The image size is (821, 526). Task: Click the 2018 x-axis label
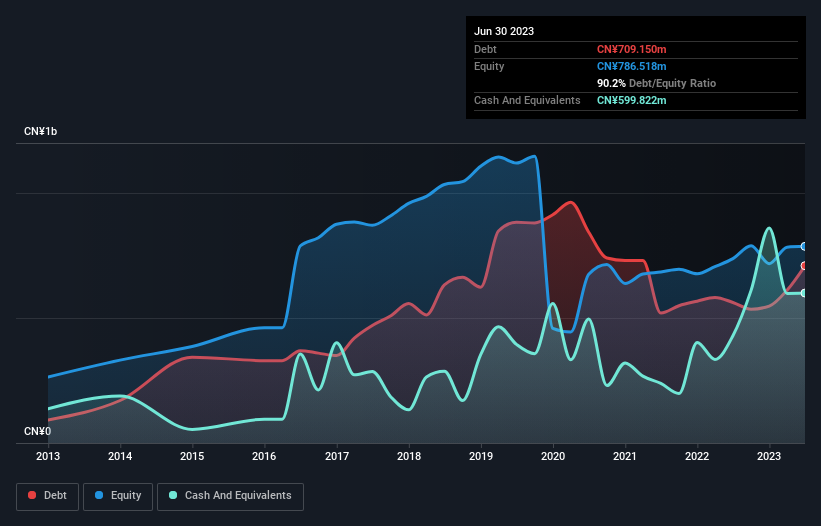point(409,456)
